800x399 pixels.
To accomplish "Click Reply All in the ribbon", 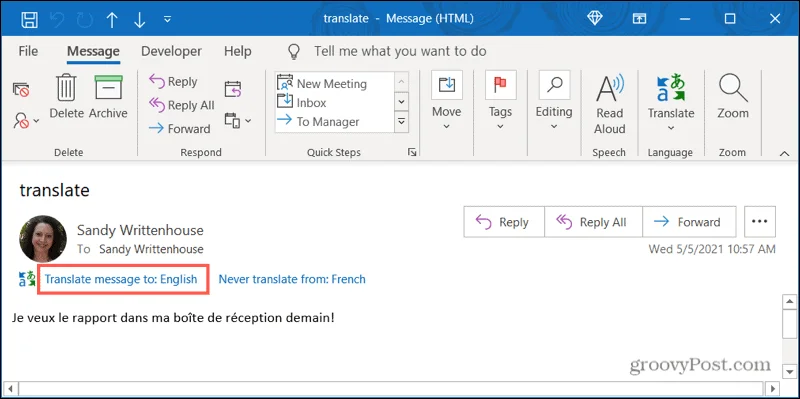I will pos(182,105).
